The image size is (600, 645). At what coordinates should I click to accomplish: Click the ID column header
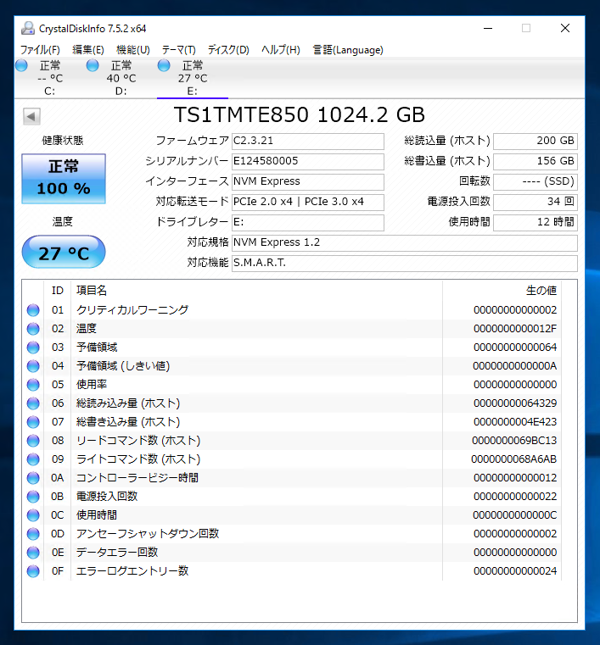pos(58,291)
